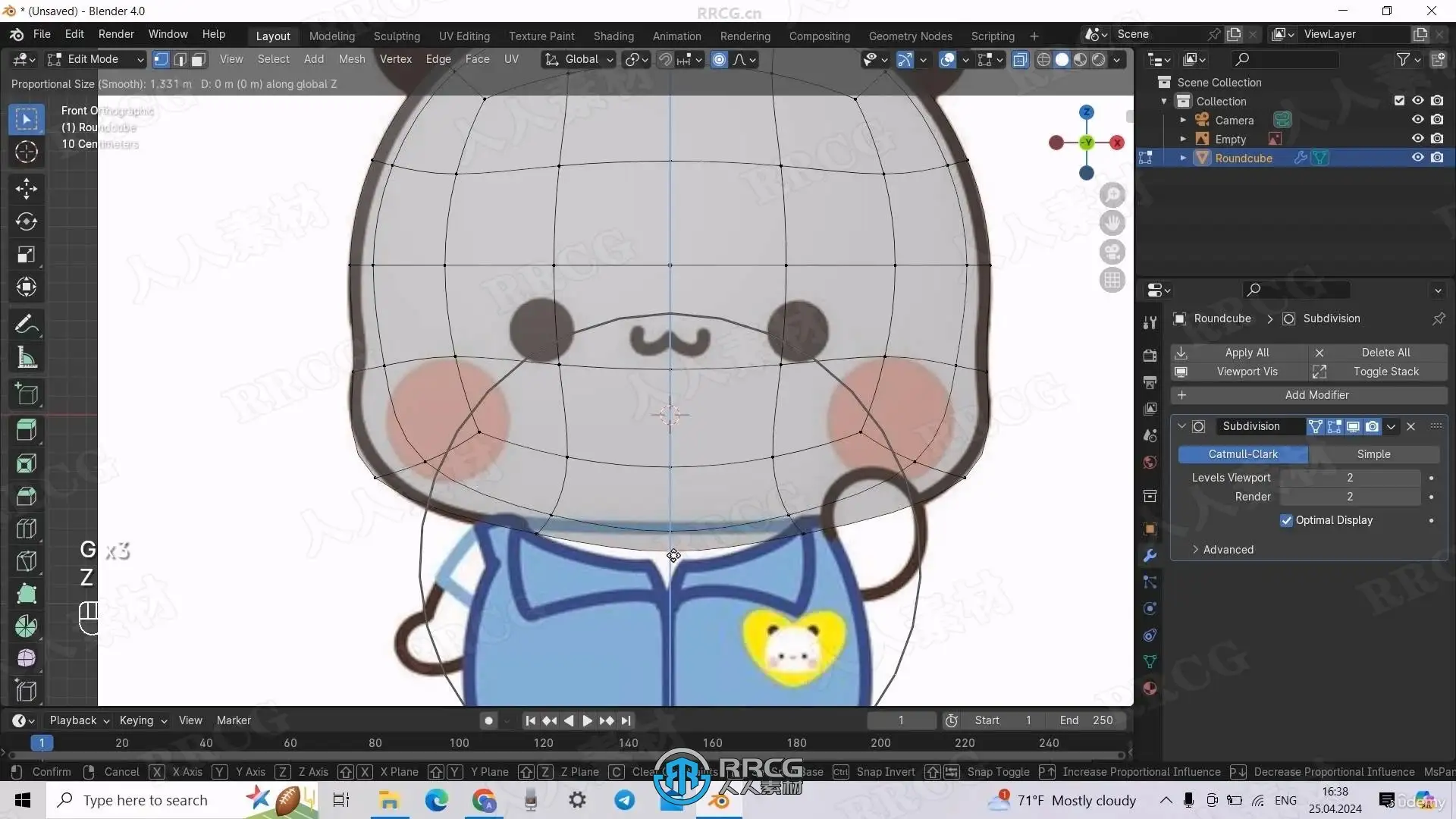
Task: Select the Measure tool
Action: tap(27, 358)
